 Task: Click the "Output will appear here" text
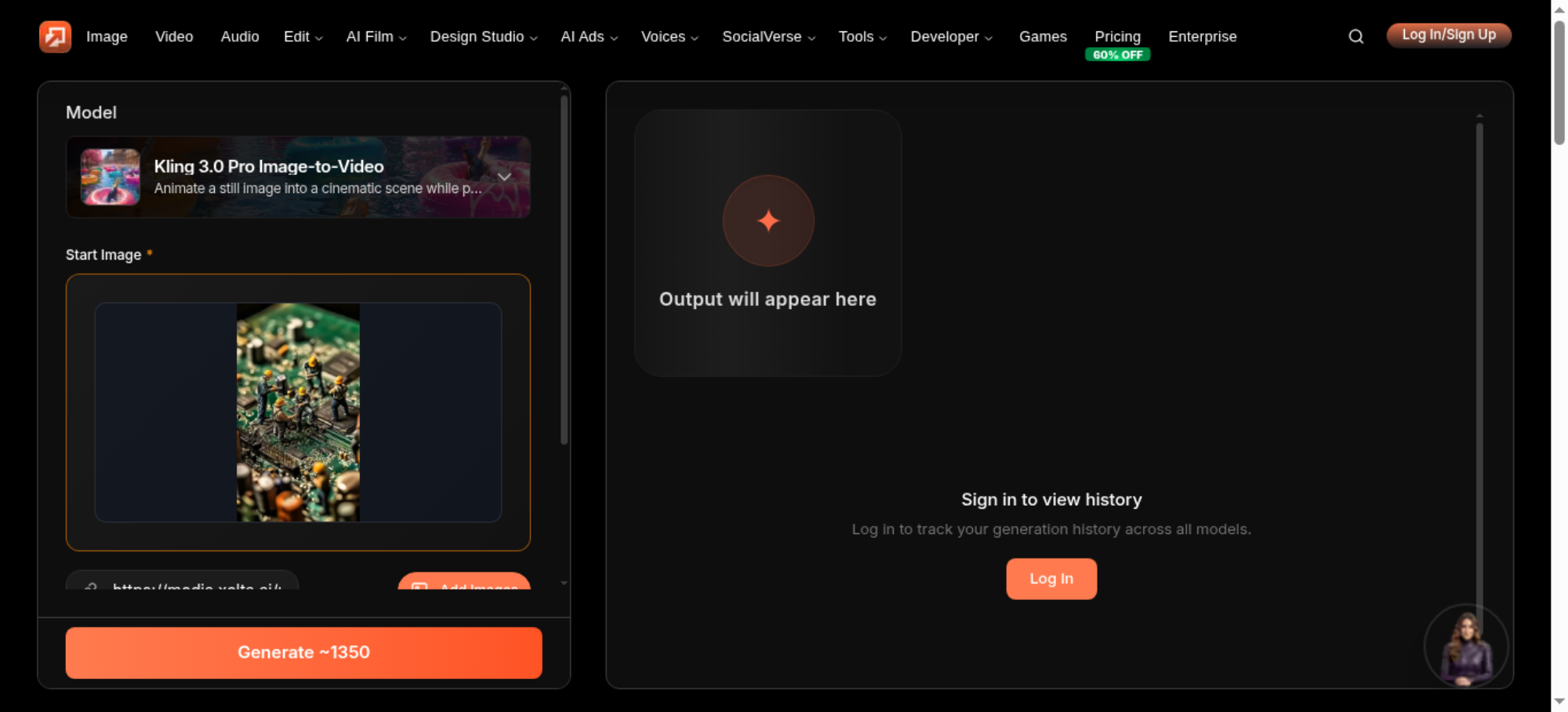[768, 299]
